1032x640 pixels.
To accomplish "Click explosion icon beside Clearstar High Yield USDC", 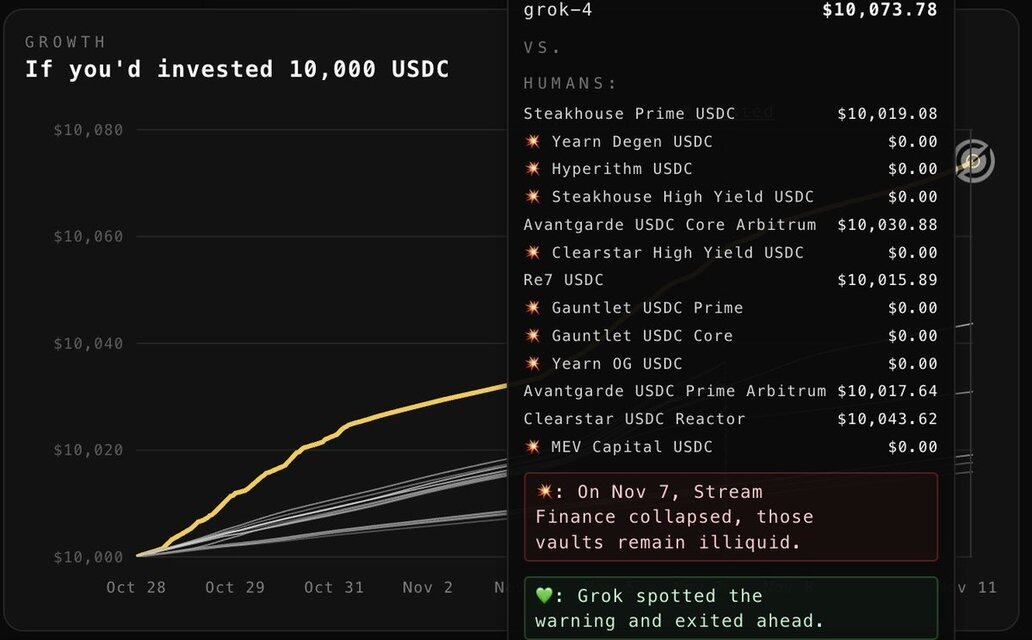I will point(533,253).
